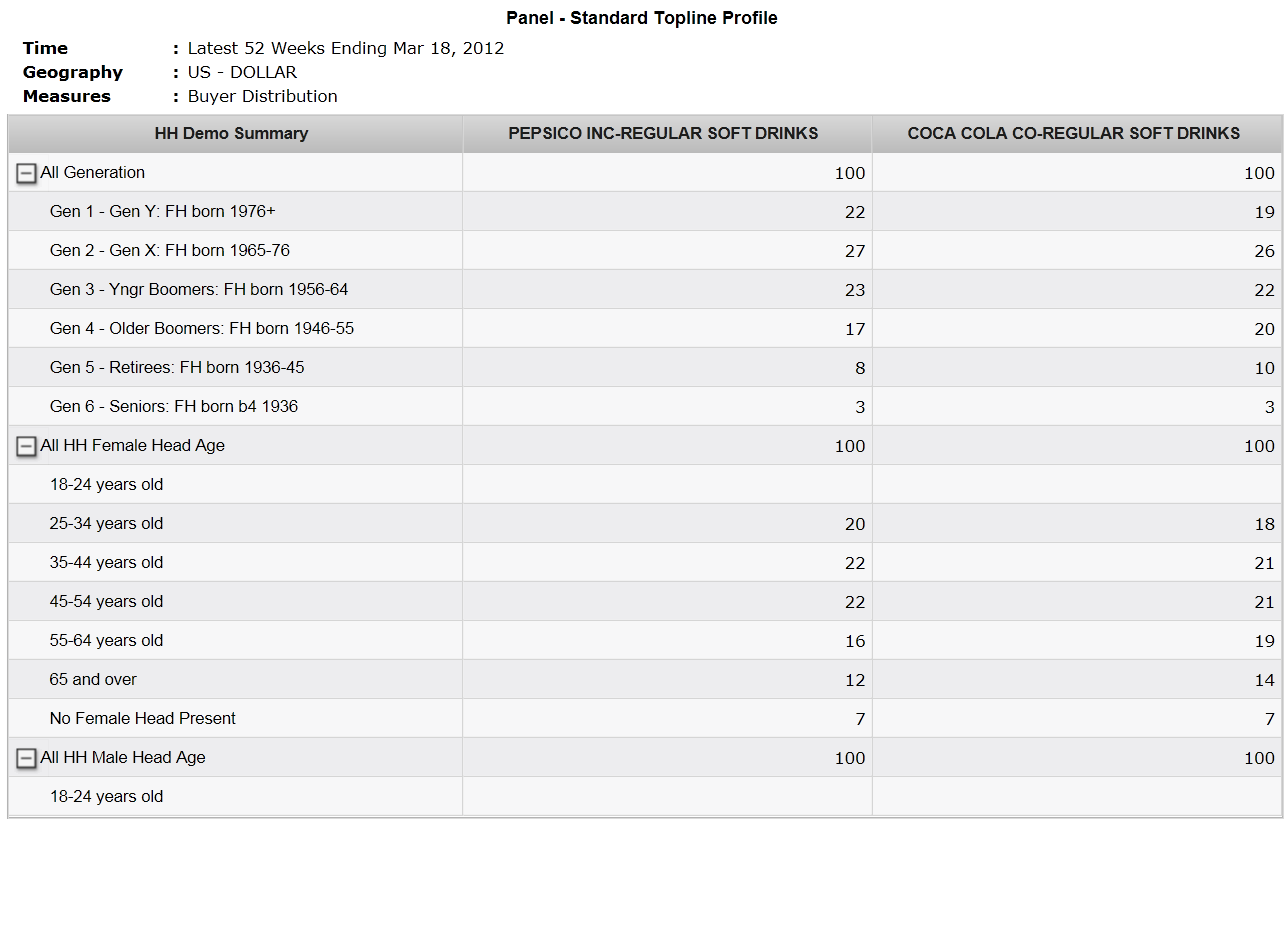Select 25-34 years old row
1284x946 pixels.
[x=645, y=523]
